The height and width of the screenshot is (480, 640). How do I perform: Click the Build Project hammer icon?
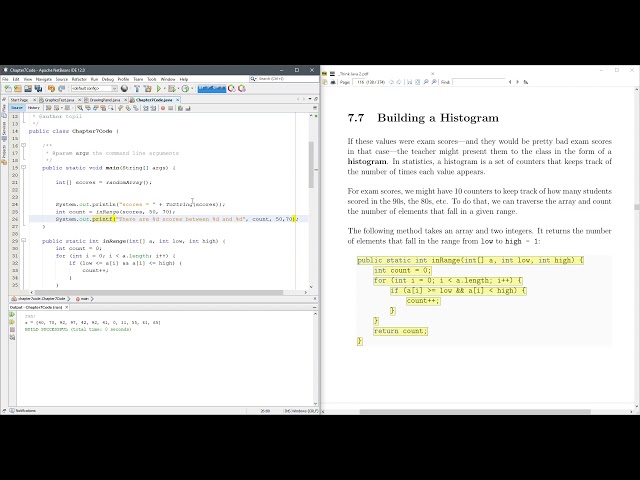pyautogui.click(x=137, y=89)
